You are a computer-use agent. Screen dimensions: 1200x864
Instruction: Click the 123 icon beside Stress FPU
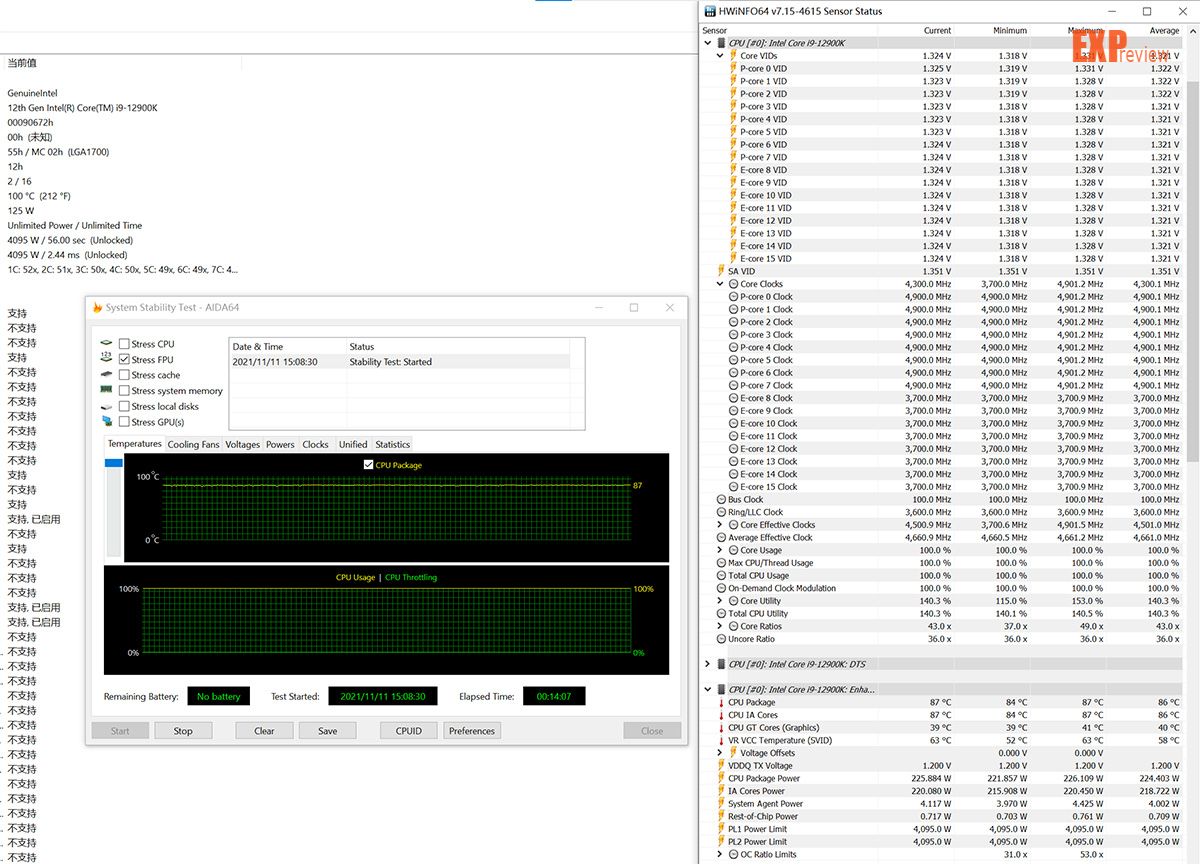[x=106, y=359]
